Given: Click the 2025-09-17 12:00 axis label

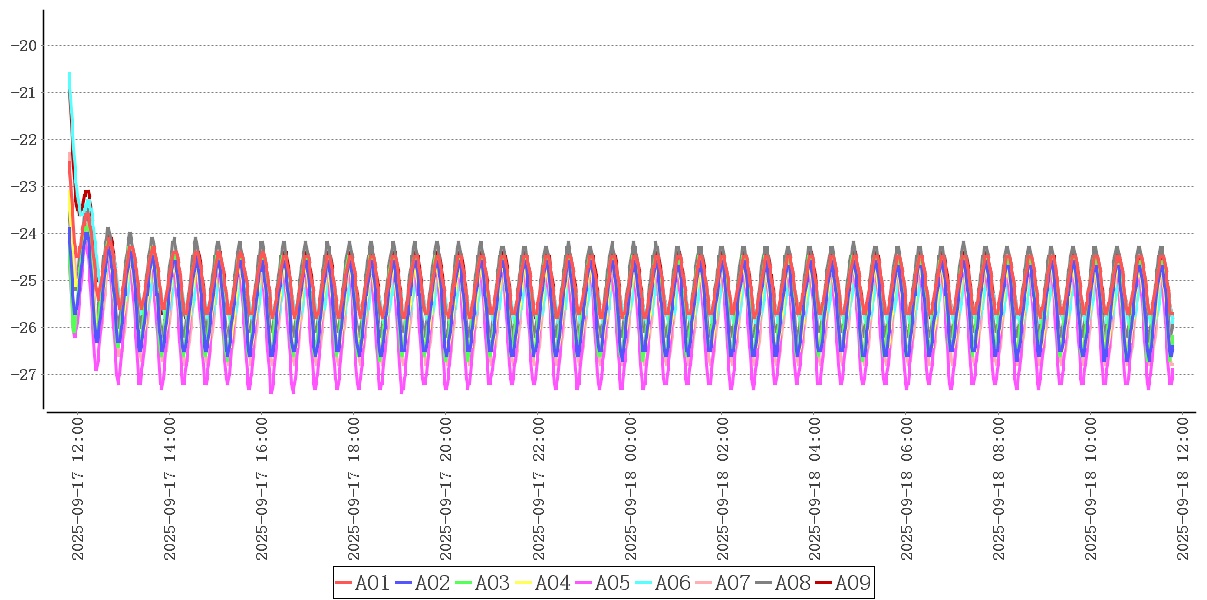Looking at the screenshot, I should pyautogui.click(x=78, y=489).
